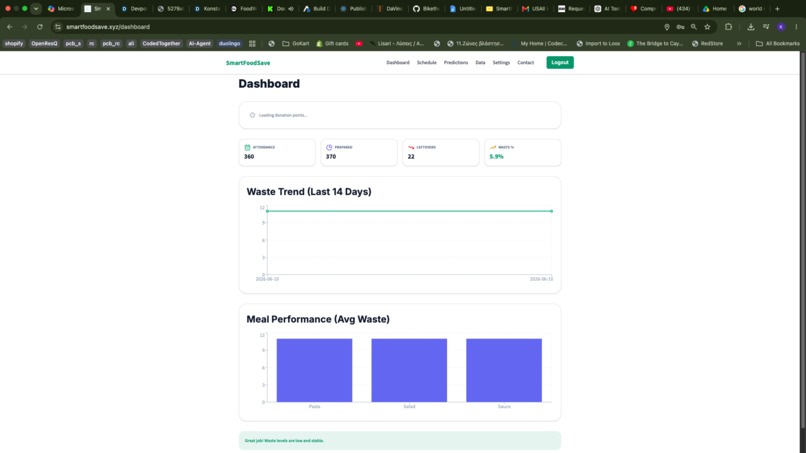Open the RedStore bookmark
Image resolution: width=806 pixels, height=453 pixels.
click(707, 44)
